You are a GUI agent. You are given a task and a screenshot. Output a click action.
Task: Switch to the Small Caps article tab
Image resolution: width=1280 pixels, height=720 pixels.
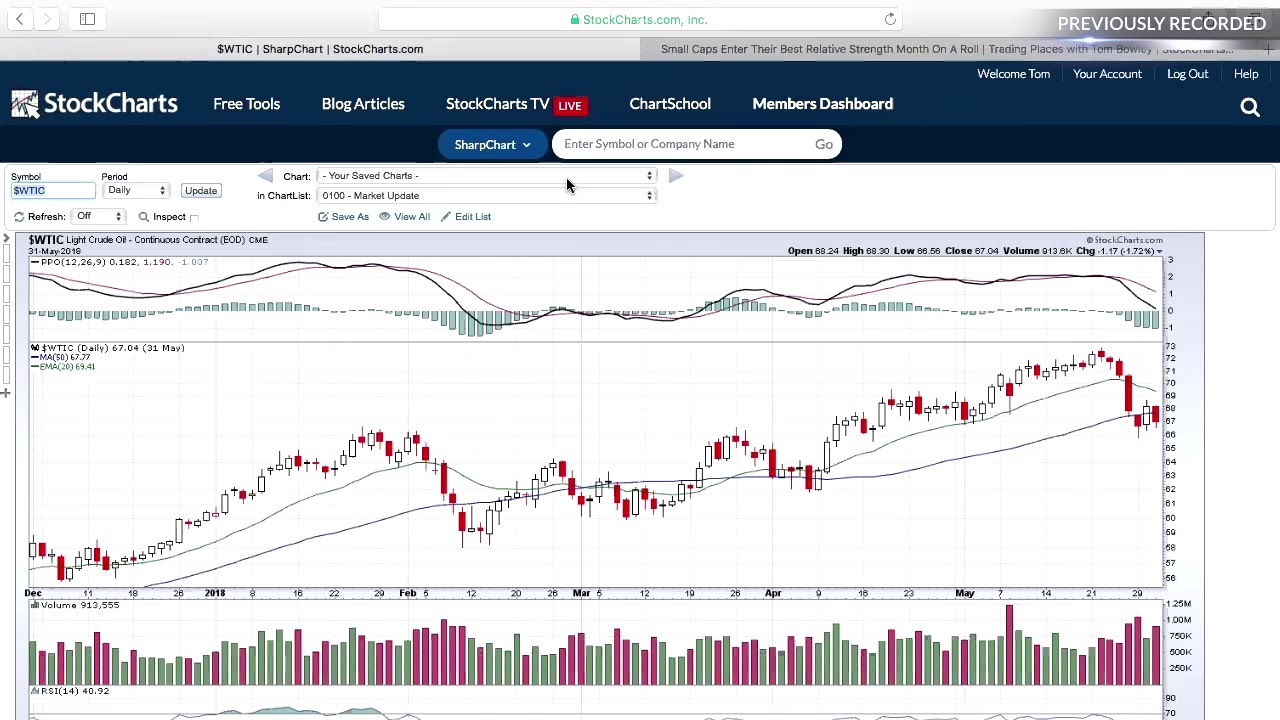947,49
